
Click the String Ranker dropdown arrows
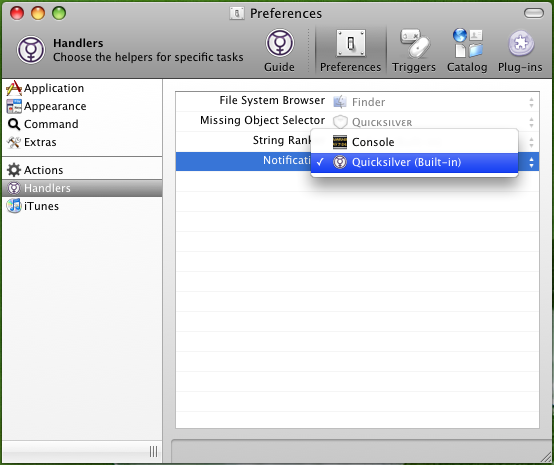531,142
